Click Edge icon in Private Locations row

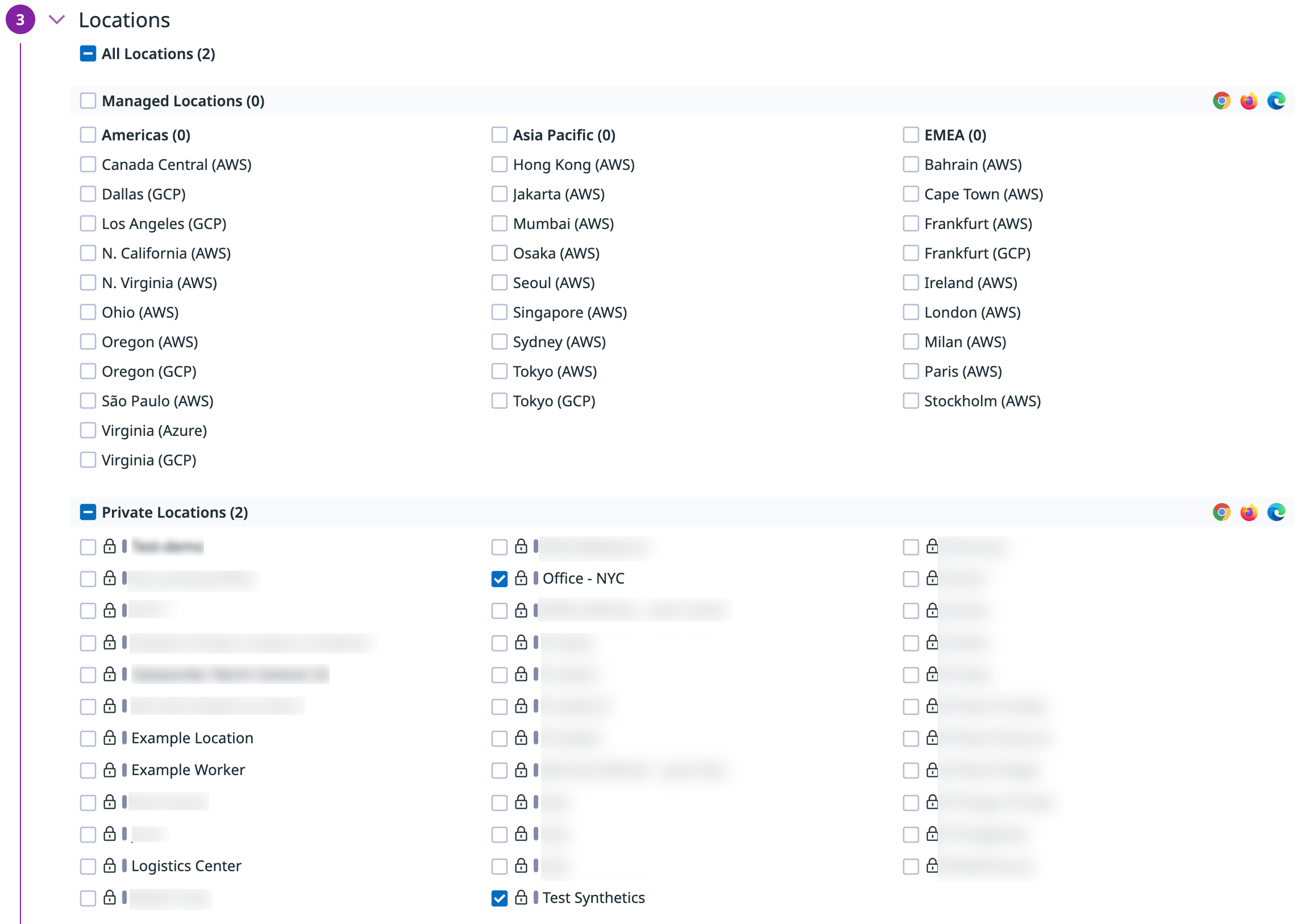(x=1276, y=512)
